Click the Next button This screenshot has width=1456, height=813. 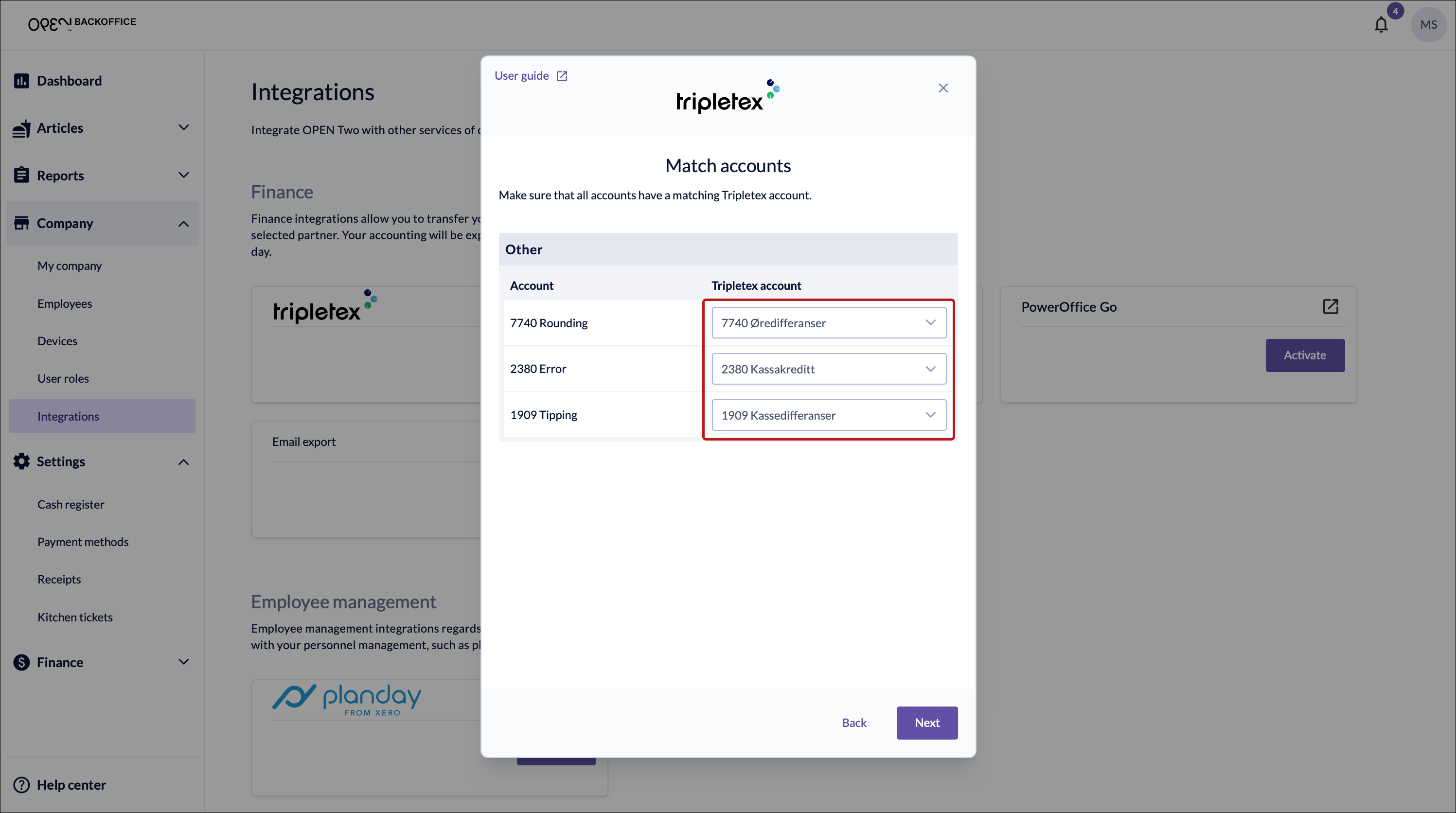(926, 723)
